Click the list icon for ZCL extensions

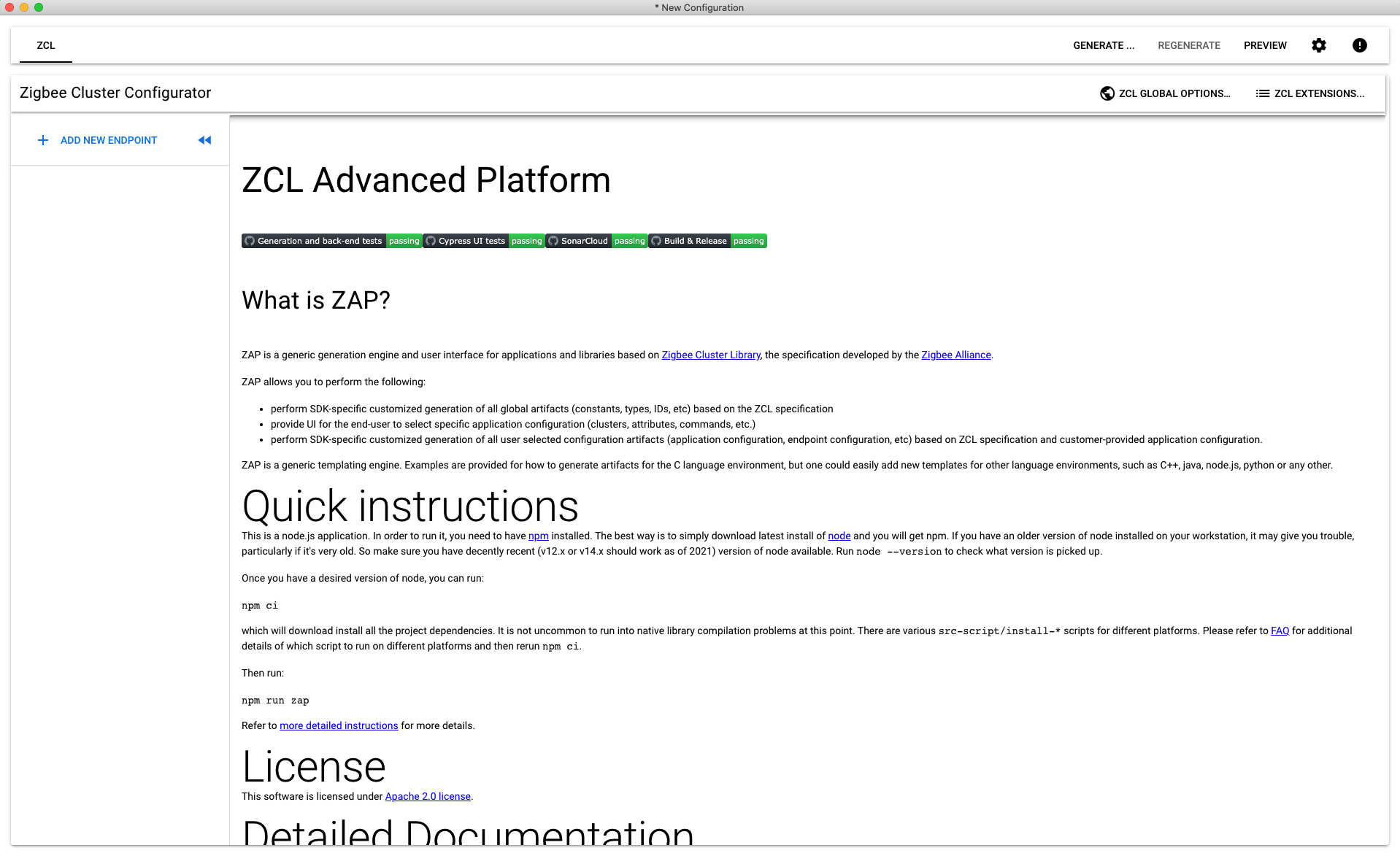coord(1262,93)
